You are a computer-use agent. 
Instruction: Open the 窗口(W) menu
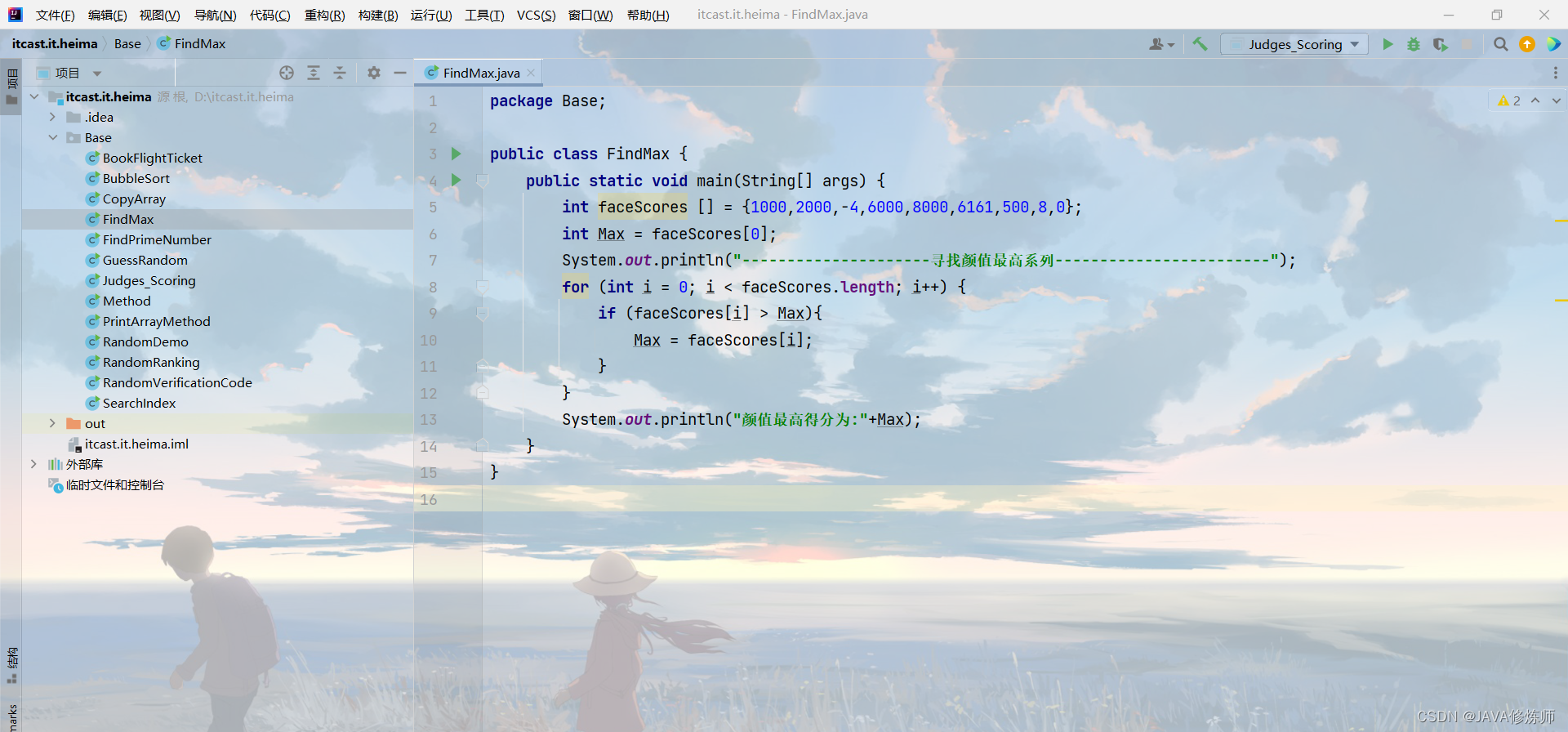coord(590,15)
